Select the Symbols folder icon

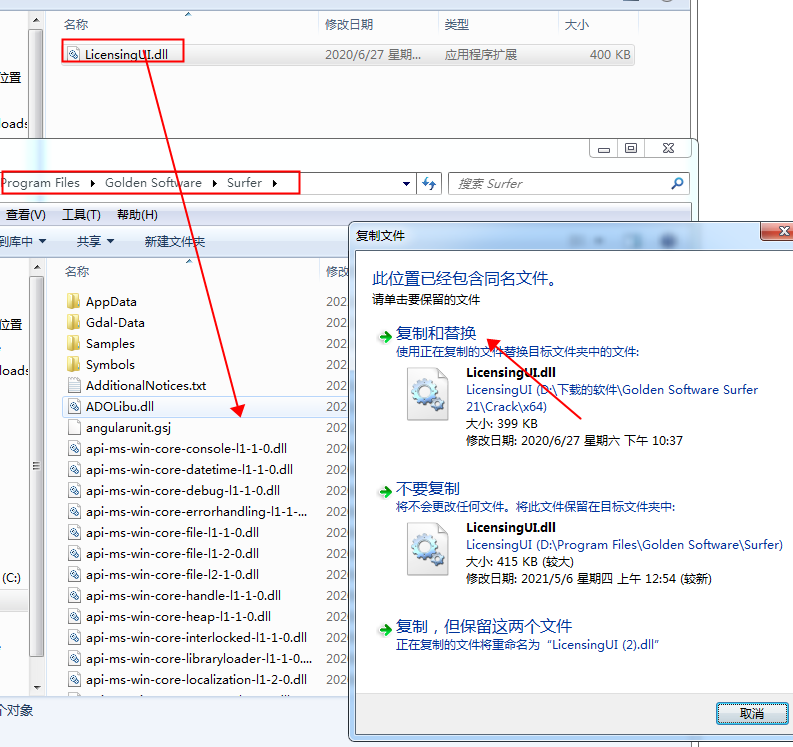[x=74, y=364]
